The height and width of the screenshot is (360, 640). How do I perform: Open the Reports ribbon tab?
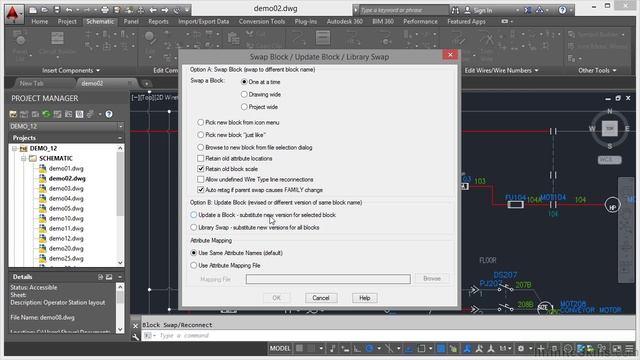[x=158, y=22]
